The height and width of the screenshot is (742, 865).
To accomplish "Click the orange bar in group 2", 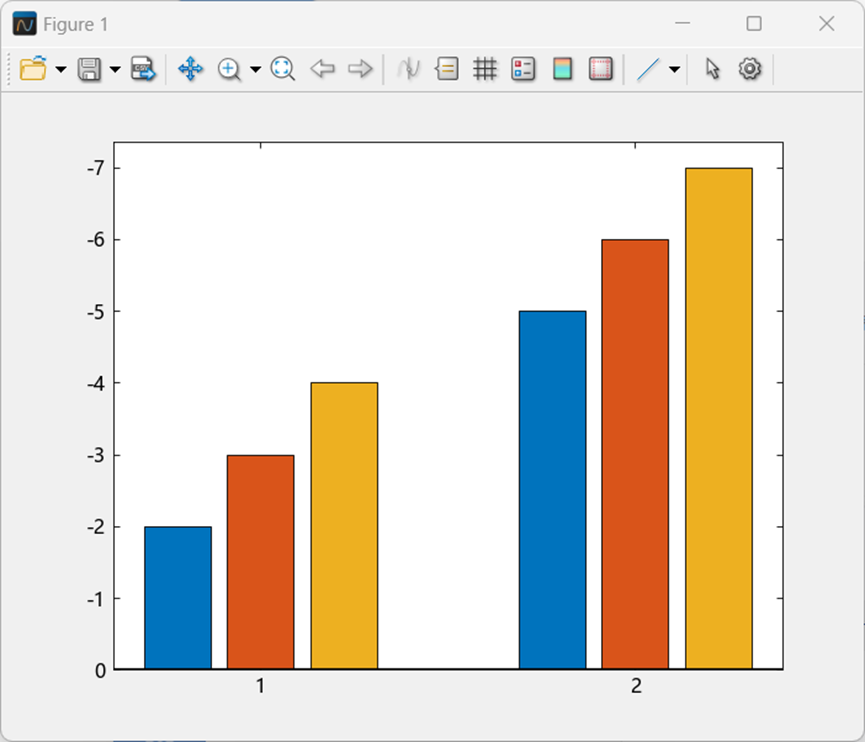I will point(635,455).
